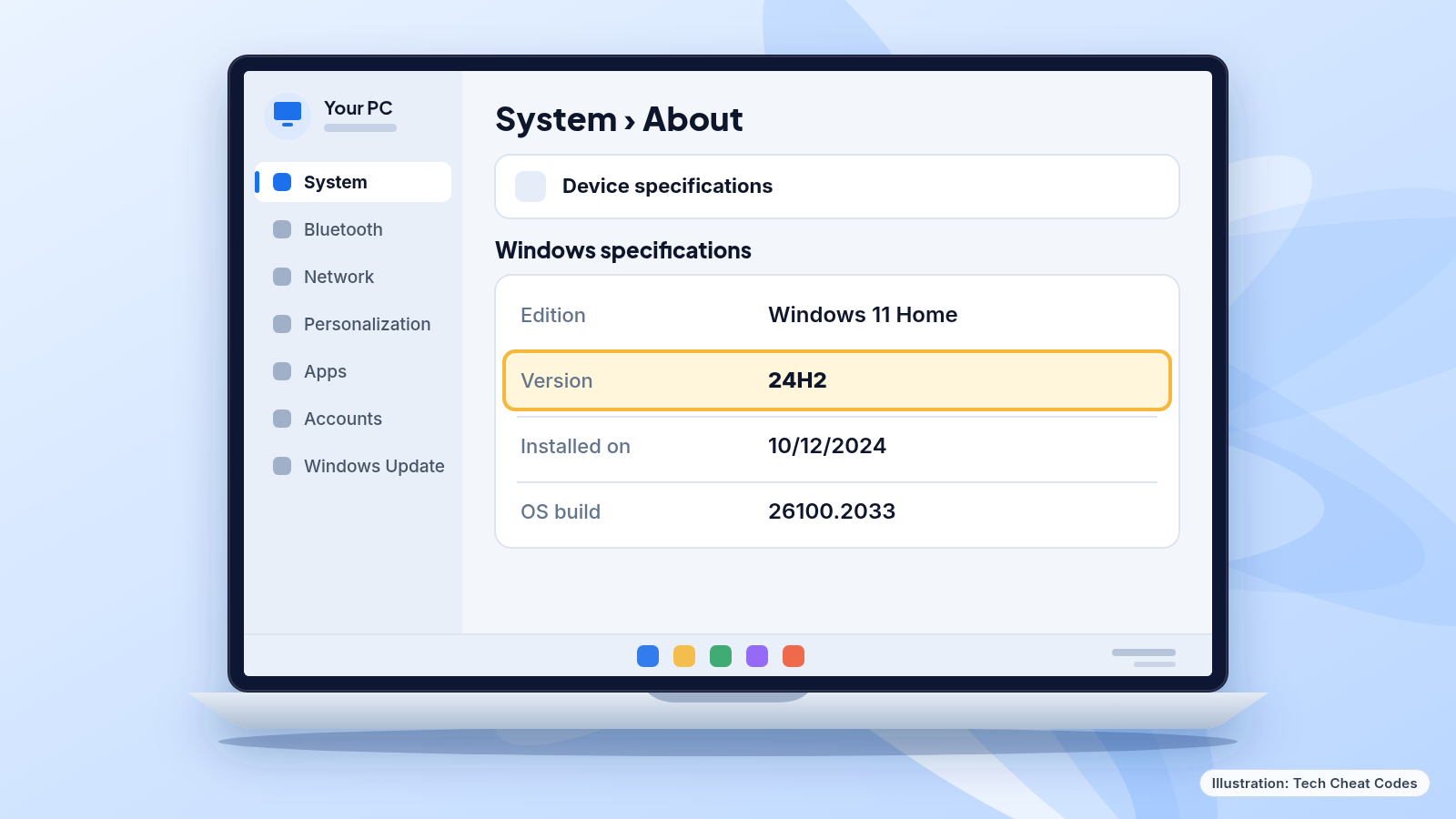Select the 10/12/2024 install date
Screen dimensions: 1456x819
pyautogui.click(x=827, y=446)
